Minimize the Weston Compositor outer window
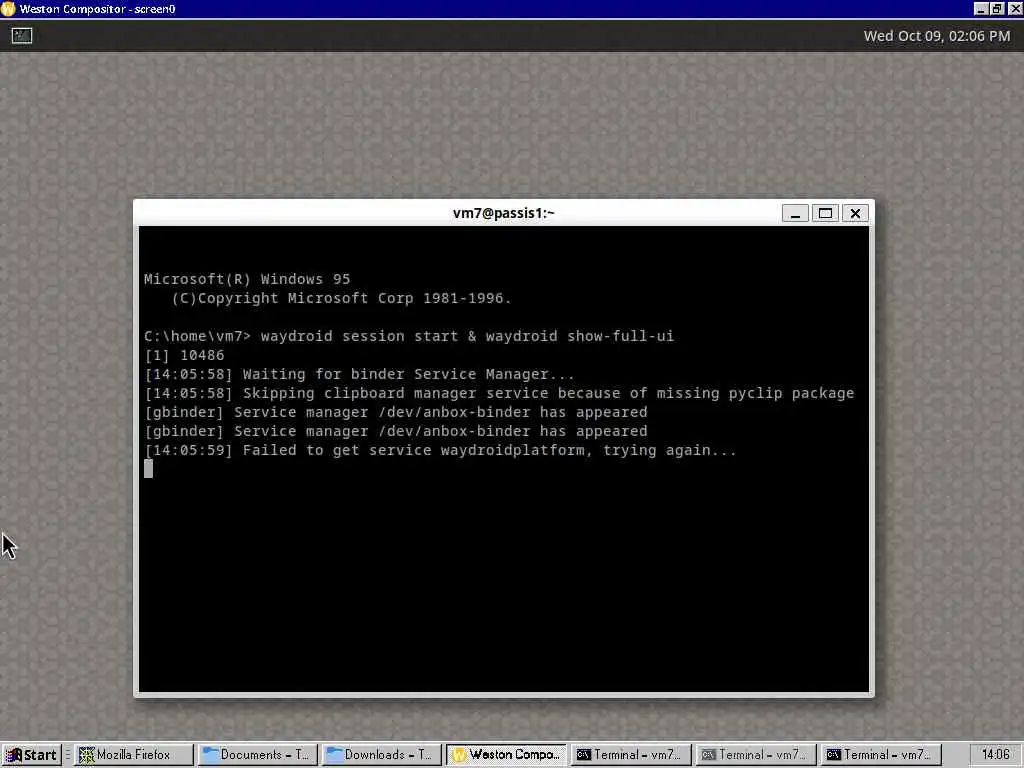 click(x=980, y=9)
